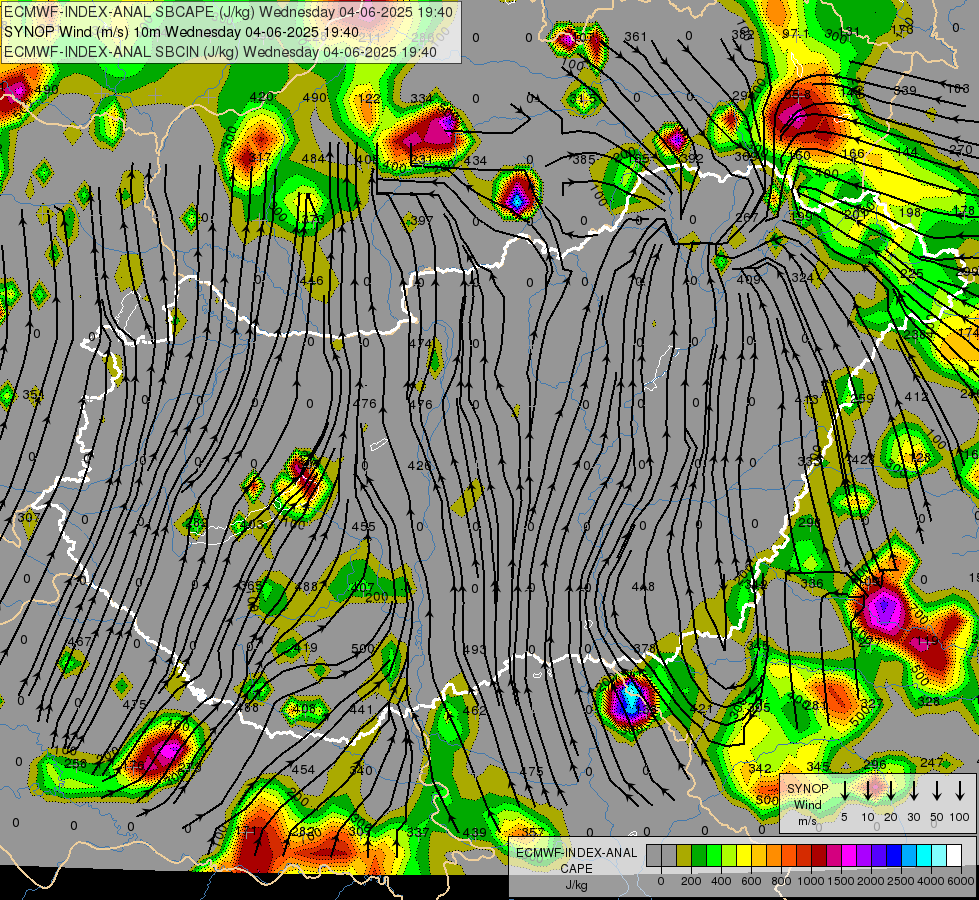The width and height of the screenshot is (979, 900).
Task: Click the map value '267'
Action: point(747,217)
